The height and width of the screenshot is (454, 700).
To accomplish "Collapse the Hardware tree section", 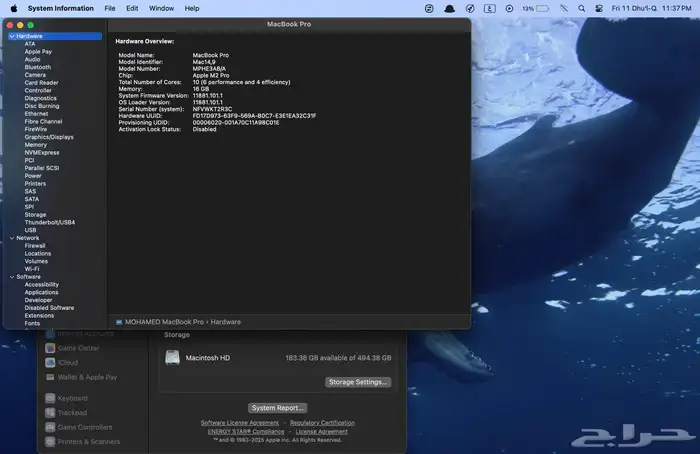I will (11, 36).
